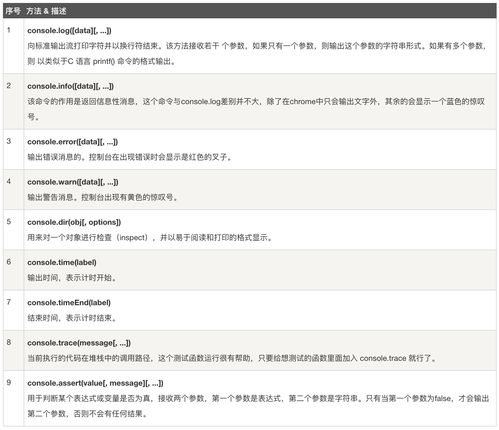Viewport: 499px width, 430px height.
Task: Click the console.error([data][, ...]) method name
Action: 73,142
